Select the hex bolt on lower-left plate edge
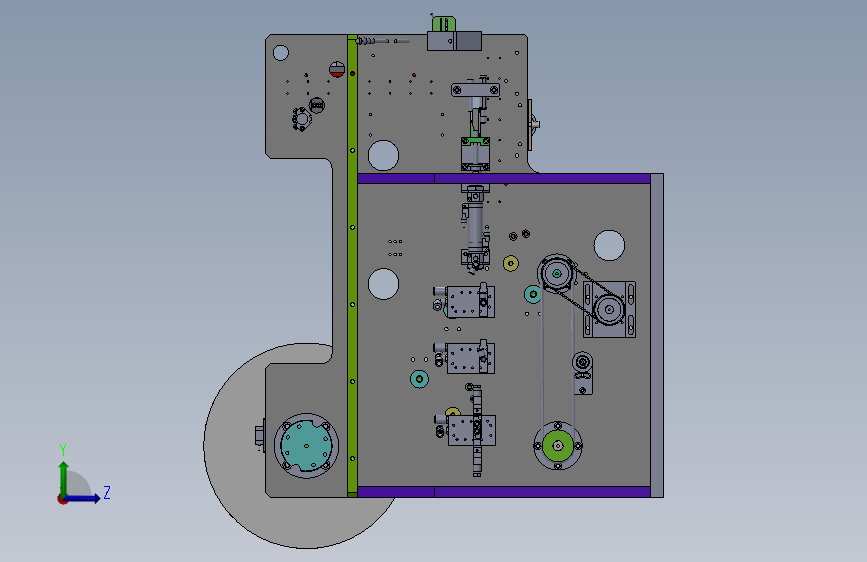The height and width of the screenshot is (562, 867). click(x=260, y=435)
